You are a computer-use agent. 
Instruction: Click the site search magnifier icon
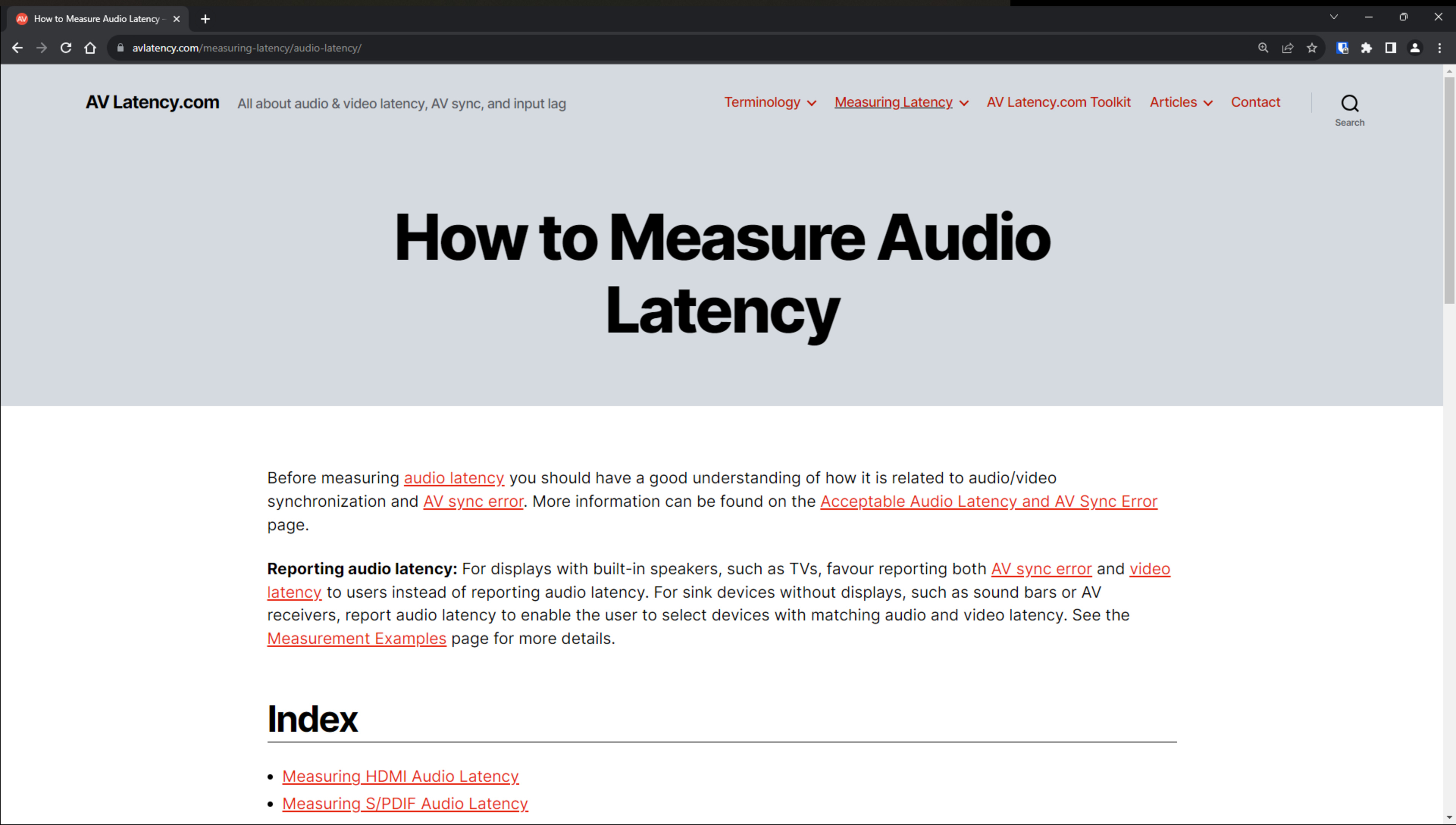pos(1349,104)
